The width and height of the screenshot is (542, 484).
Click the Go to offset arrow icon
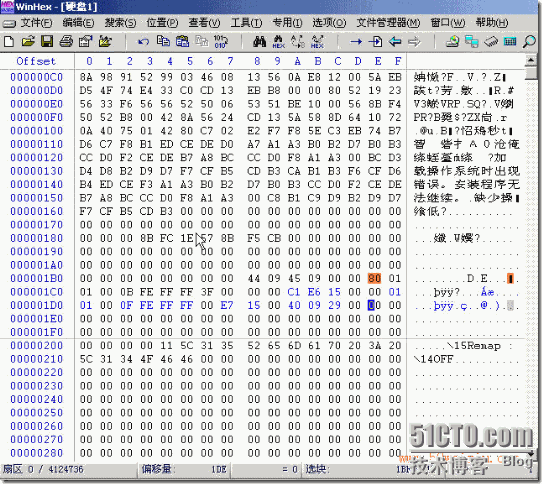pyautogui.click(x=356, y=42)
